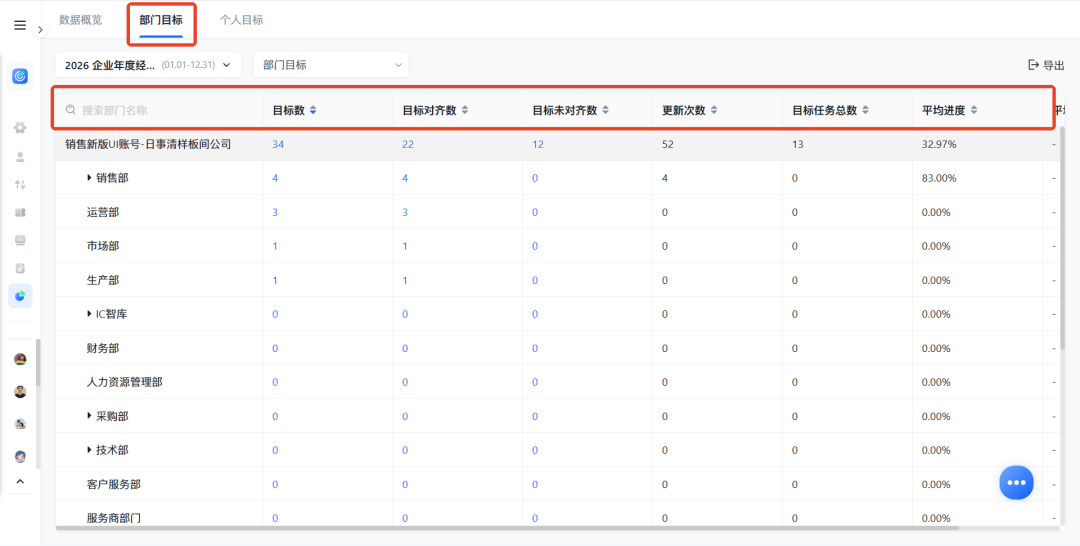Open the blue floating more-actions button

[x=1017, y=483]
